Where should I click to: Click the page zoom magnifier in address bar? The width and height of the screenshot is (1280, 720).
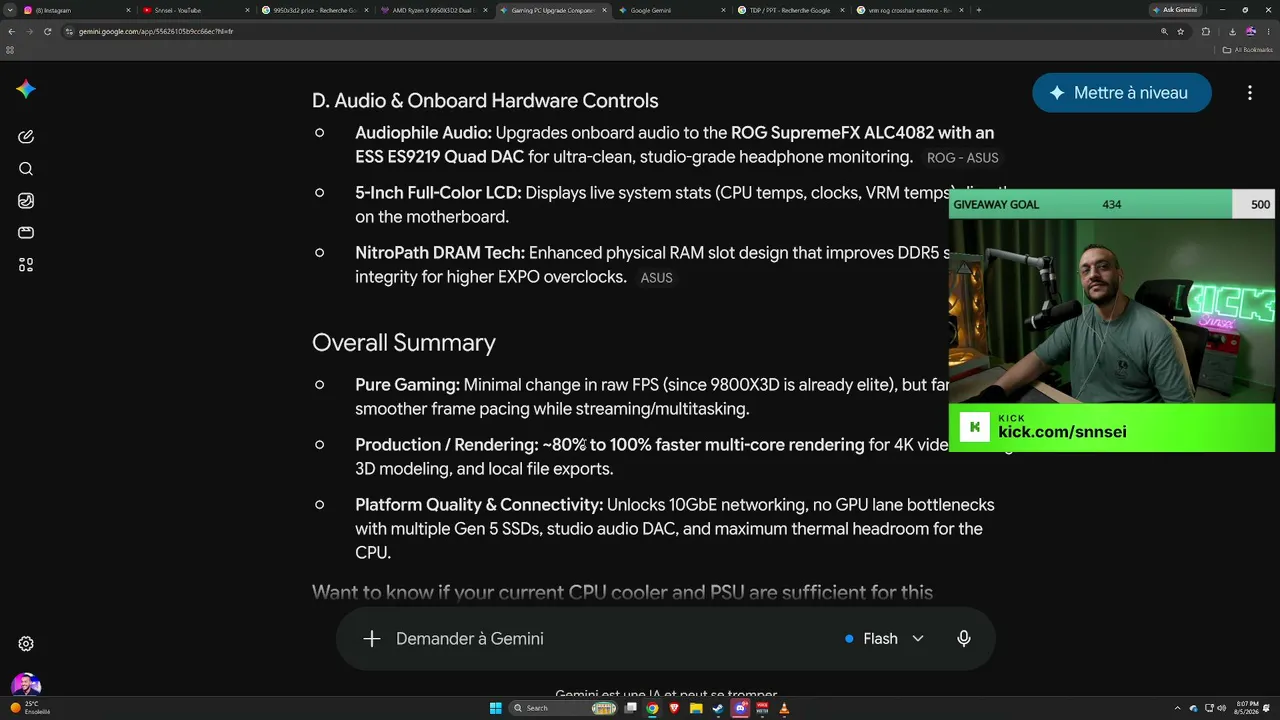click(1164, 31)
